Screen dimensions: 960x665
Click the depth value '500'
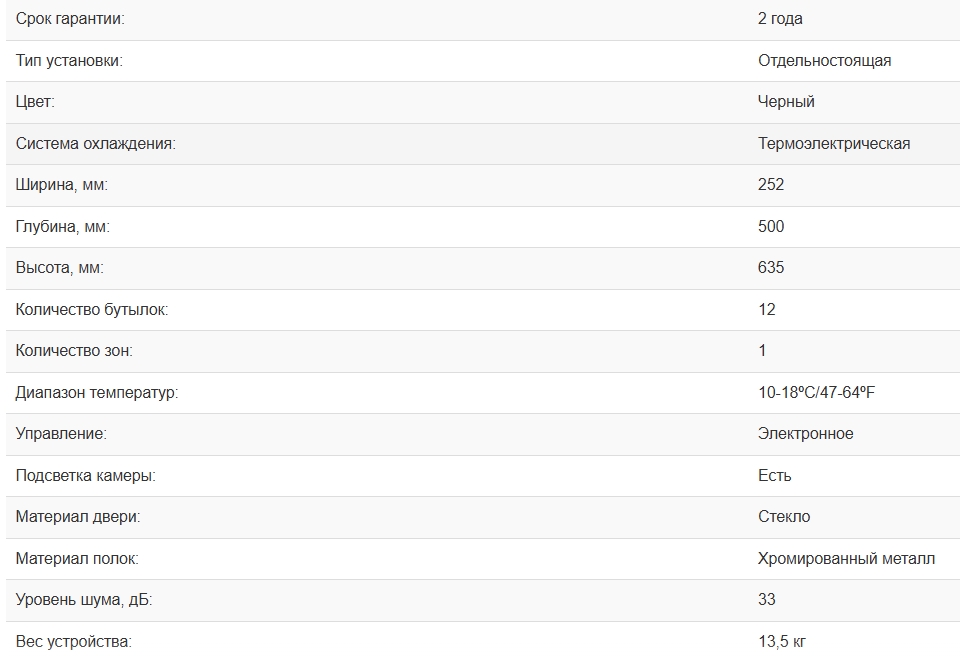[x=771, y=227]
